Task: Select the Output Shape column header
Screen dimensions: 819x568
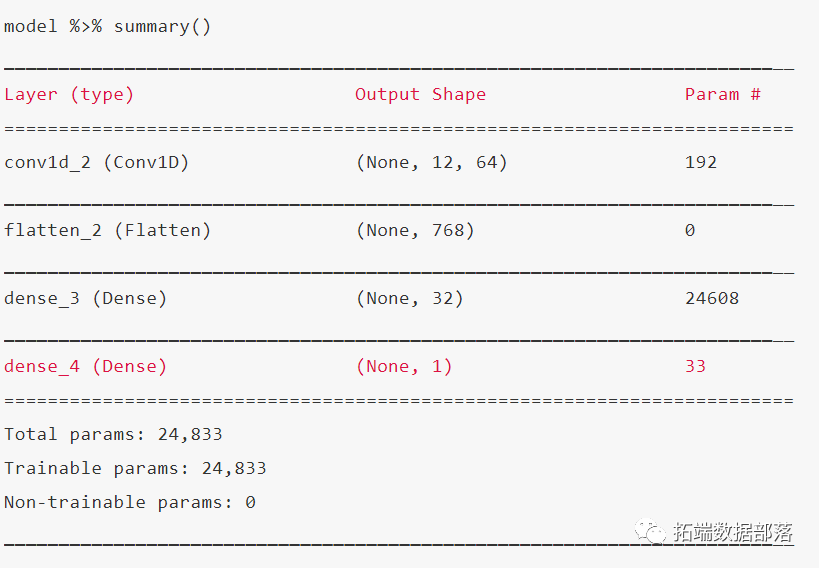Action: [x=420, y=94]
